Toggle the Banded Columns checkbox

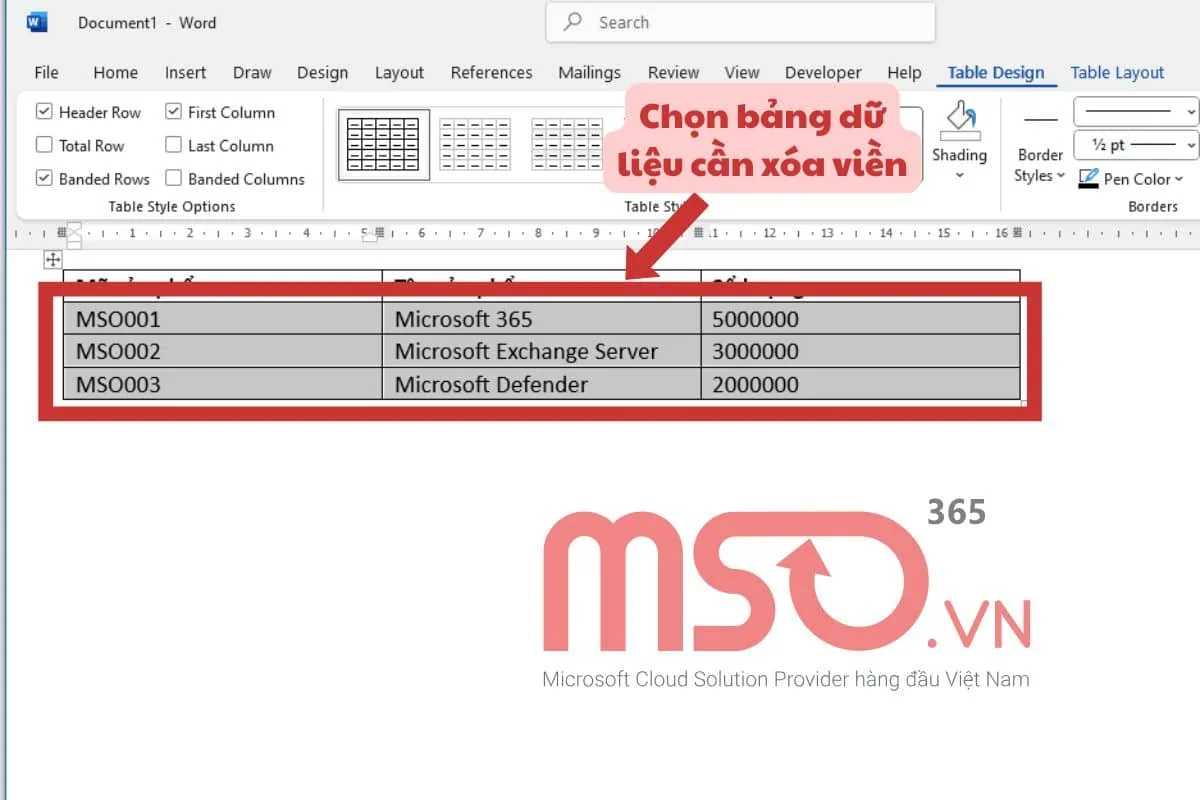pos(173,179)
